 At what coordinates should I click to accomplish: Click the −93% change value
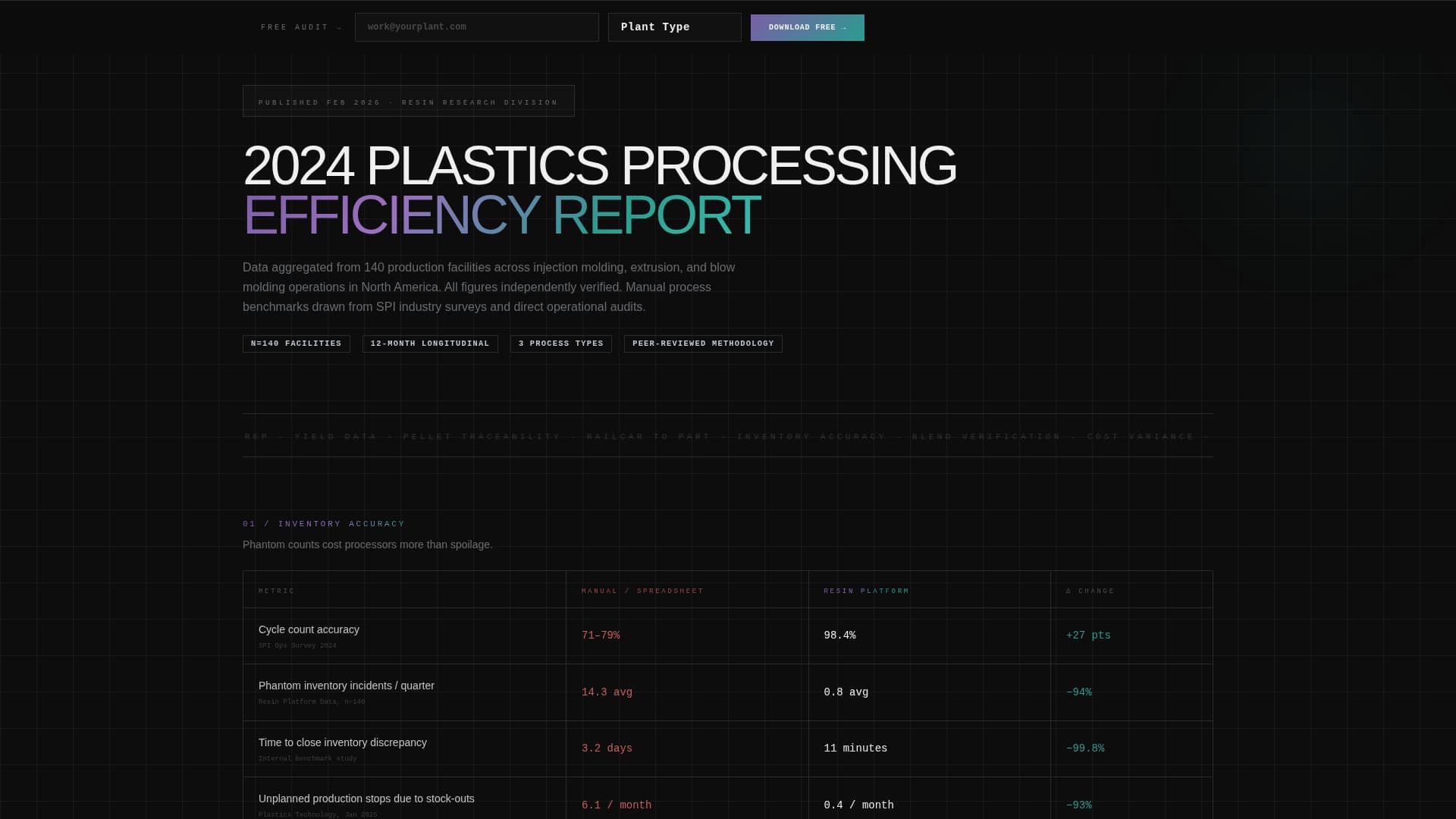click(x=1079, y=805)
